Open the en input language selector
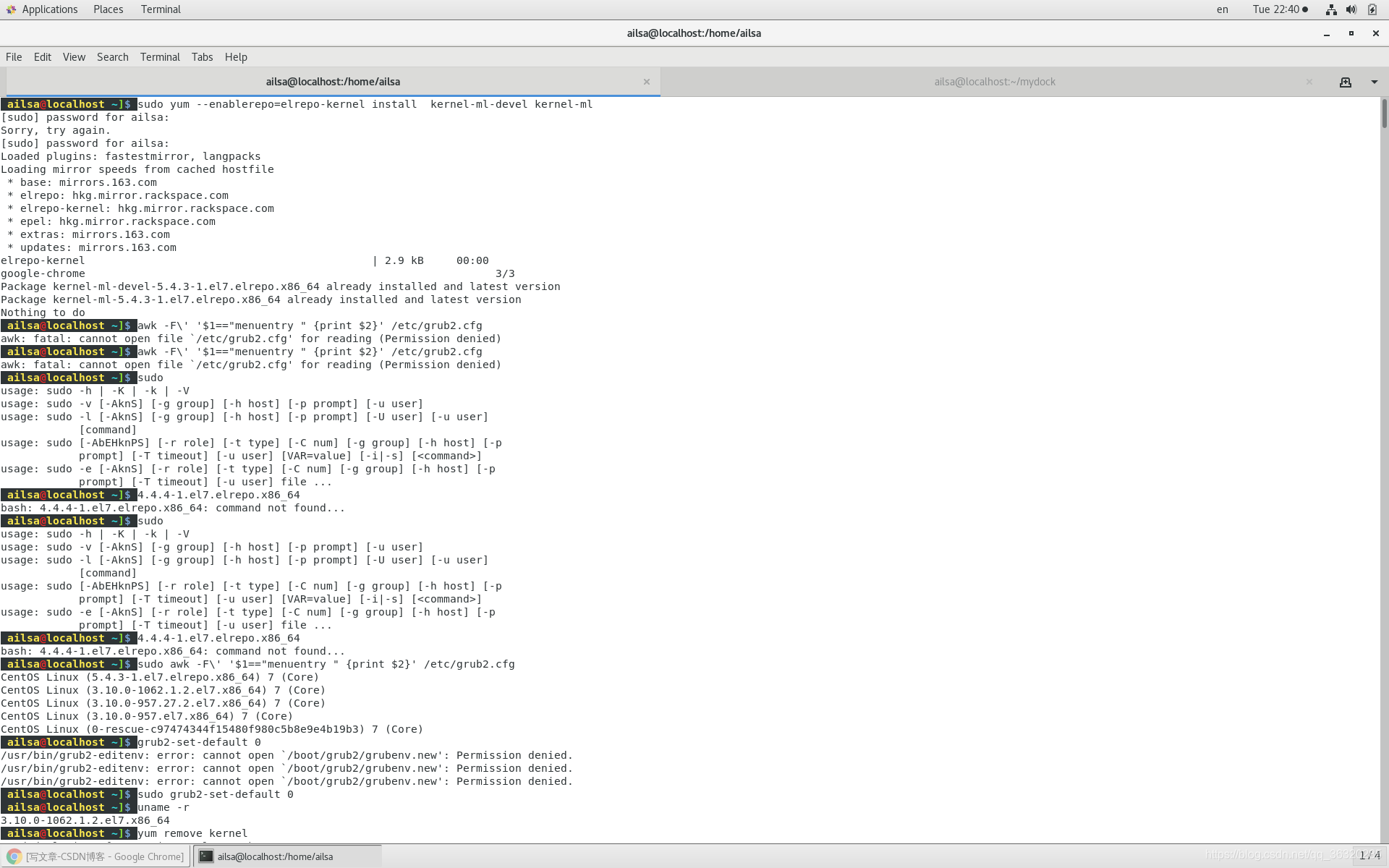This screenshot has width=1389, height=868. pos(1222,9)
